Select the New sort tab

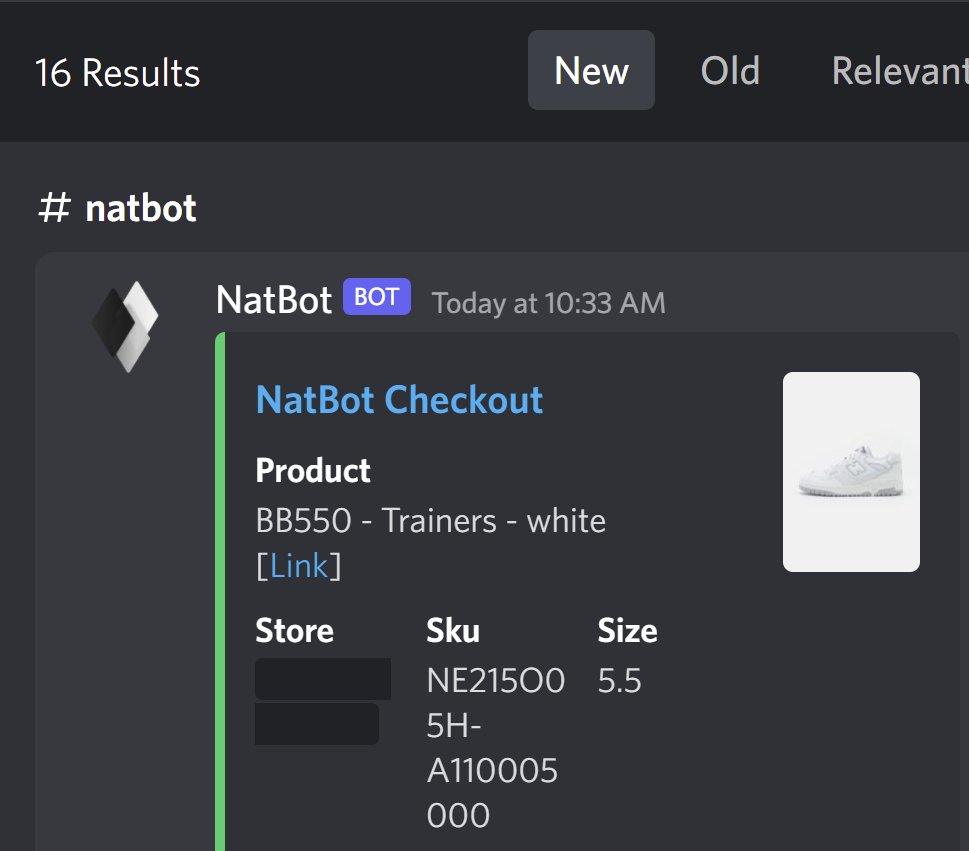click(x=591, y=70)
